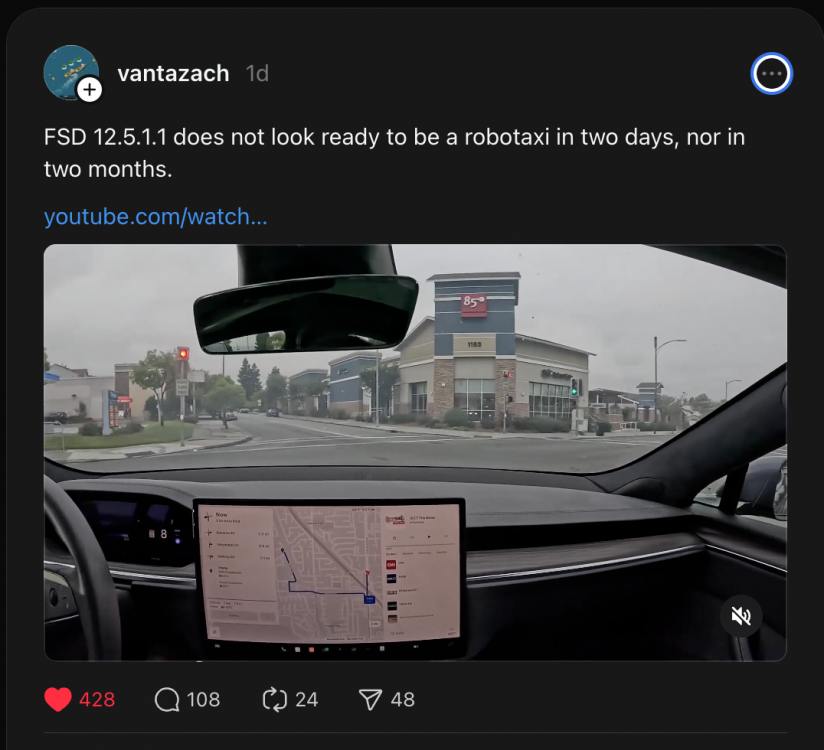This screenshot has width=824, height=750.
Task: Open replies via the comment bubble icon
Action: click(x=167, y=700)
